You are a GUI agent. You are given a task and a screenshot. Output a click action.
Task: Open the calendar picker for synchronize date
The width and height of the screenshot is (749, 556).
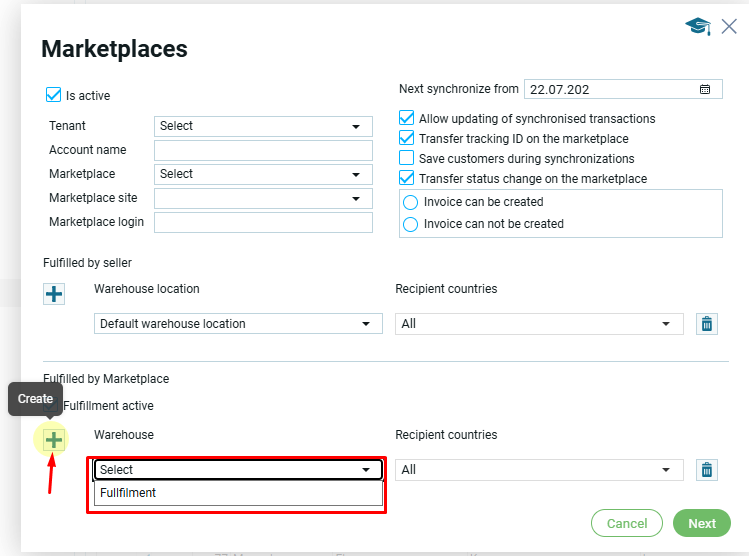click(705, 89)
